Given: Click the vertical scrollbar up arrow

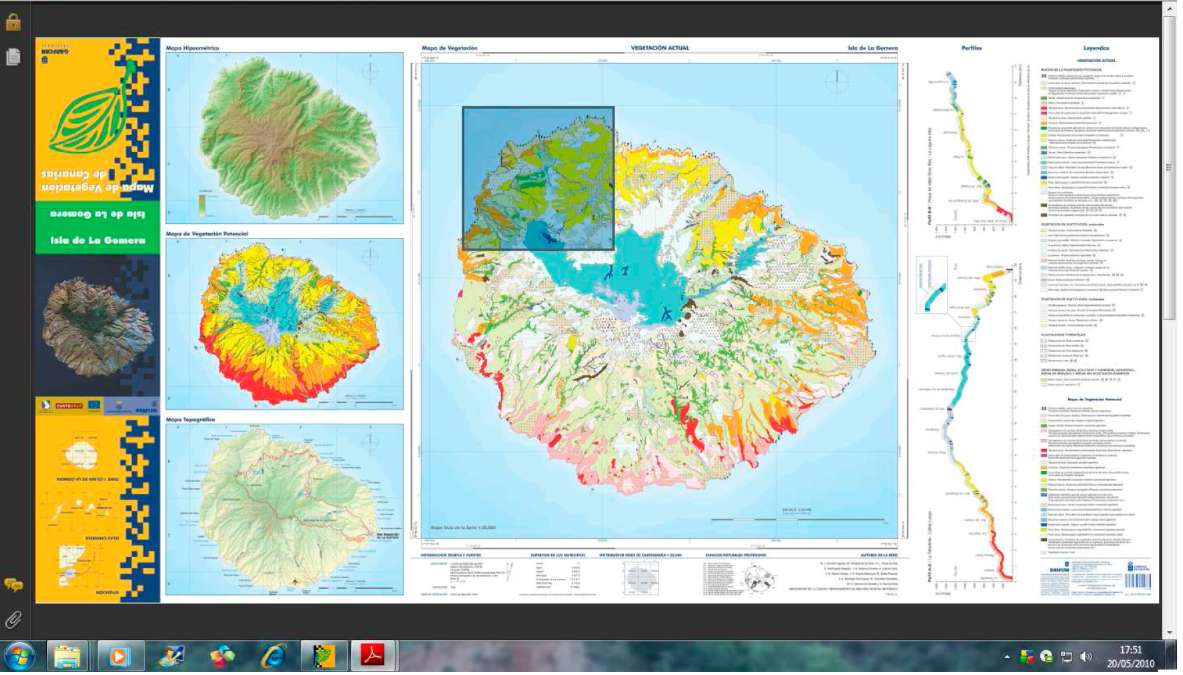Looking at the screenshot, I should [x=1169, y=9].
